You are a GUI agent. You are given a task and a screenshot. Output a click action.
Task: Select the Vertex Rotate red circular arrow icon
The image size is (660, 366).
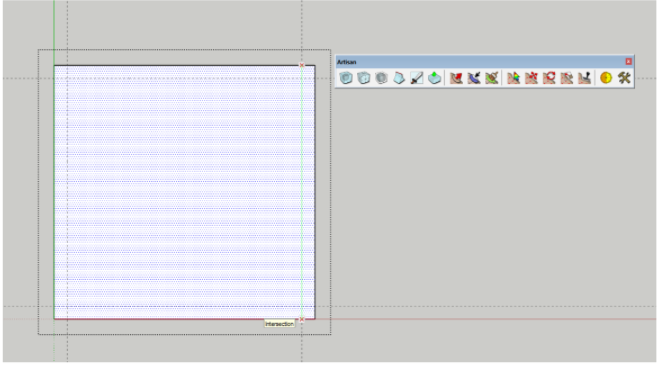[549, 78]
